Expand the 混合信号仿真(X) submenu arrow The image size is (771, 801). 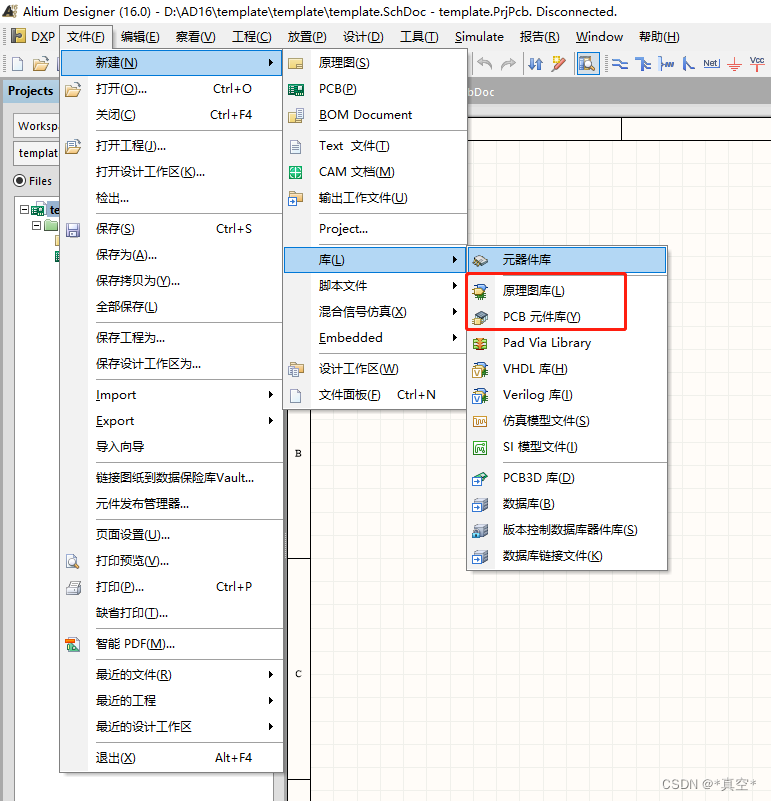pos(455,312)
